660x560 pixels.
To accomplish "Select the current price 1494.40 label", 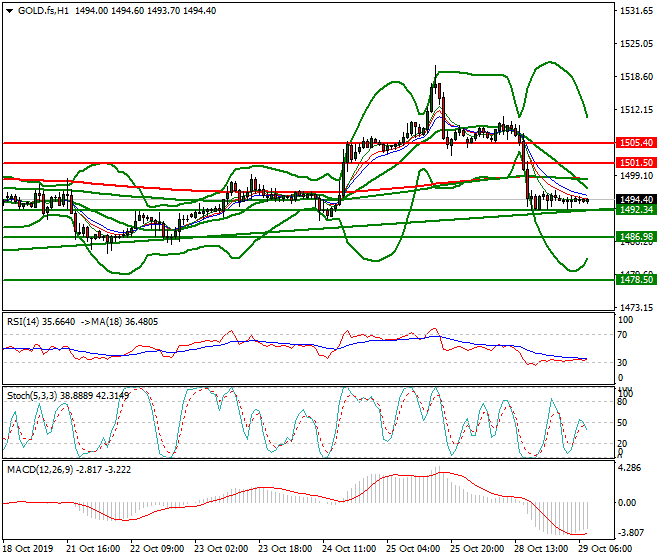I will pyautogui.click(x=636, y=200).
